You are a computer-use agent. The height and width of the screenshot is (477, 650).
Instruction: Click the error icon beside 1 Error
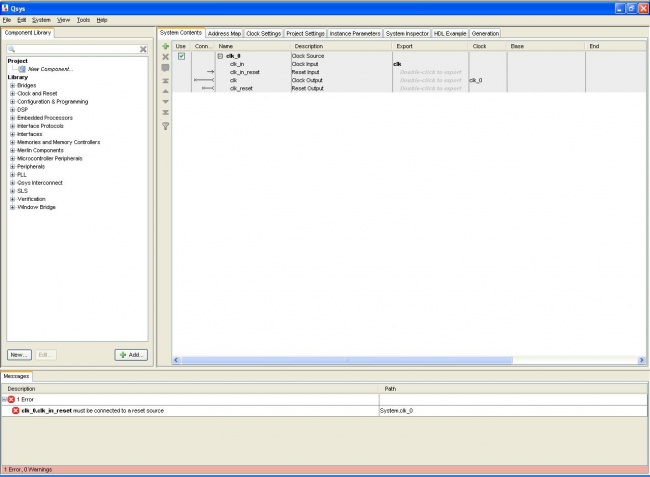point(11,400)
